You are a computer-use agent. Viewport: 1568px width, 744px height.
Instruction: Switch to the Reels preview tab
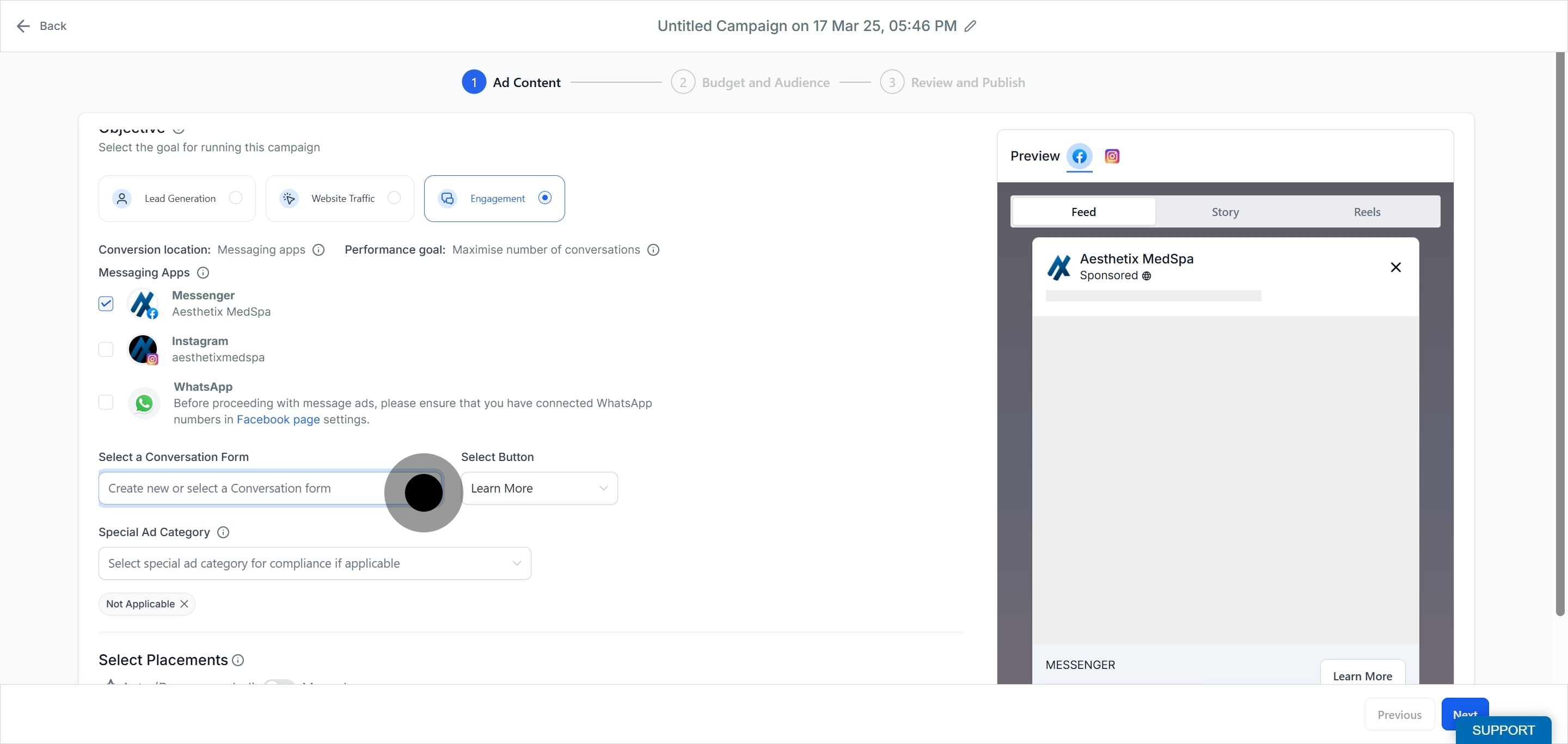tap(1367, 212)
